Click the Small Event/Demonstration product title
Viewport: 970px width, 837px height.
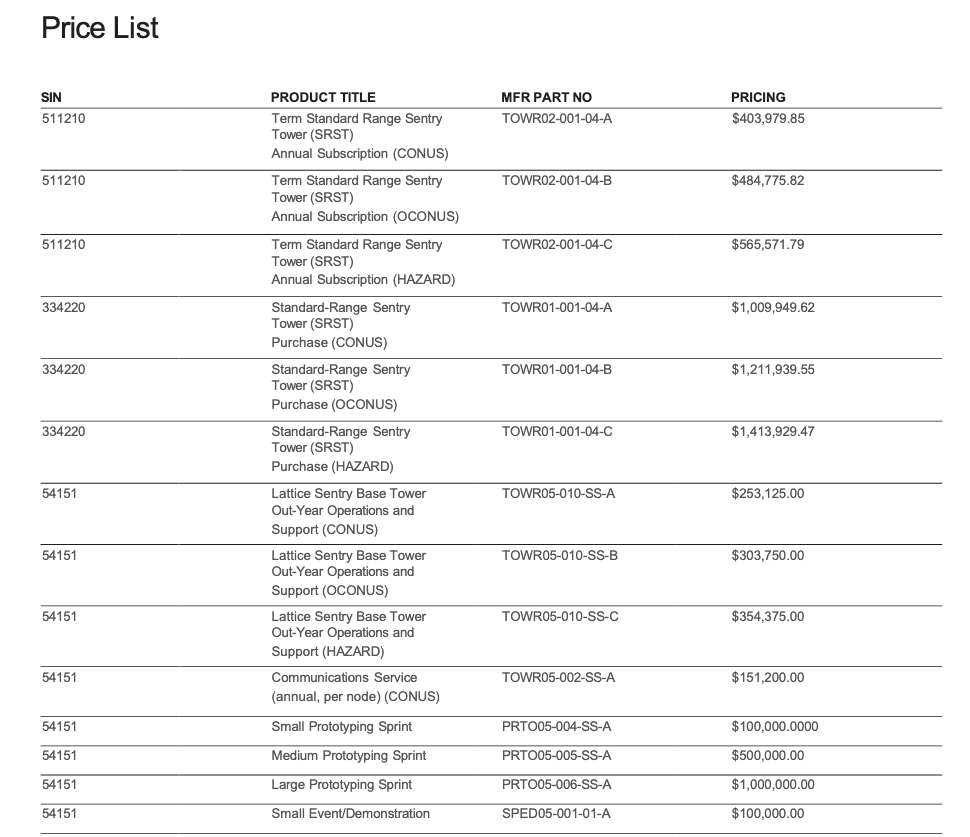pos(350,814)
